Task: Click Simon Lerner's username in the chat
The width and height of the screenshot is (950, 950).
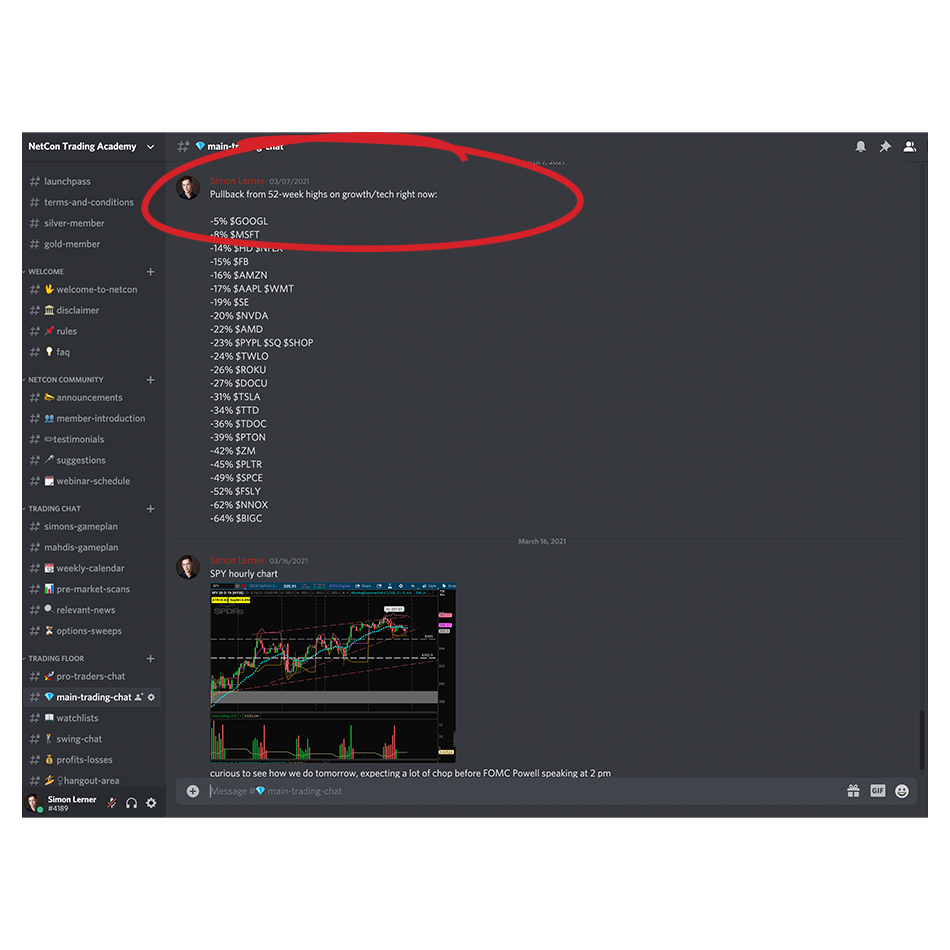Action: click(236, 181)
